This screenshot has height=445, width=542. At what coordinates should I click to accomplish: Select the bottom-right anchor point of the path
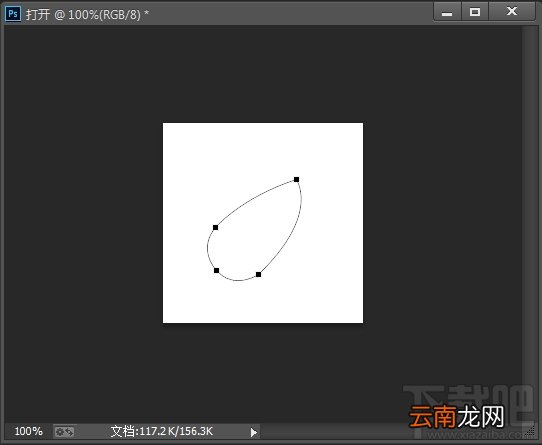(x=258, y=275)
